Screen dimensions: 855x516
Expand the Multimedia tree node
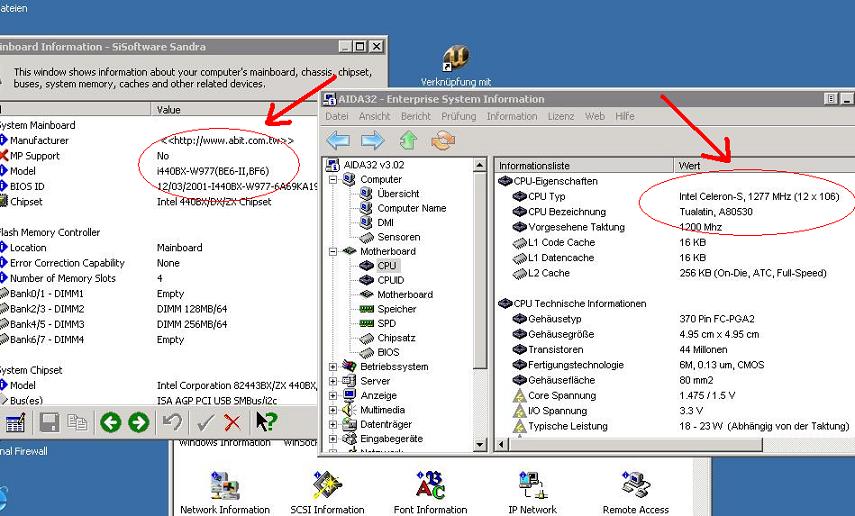coord(333,410)
